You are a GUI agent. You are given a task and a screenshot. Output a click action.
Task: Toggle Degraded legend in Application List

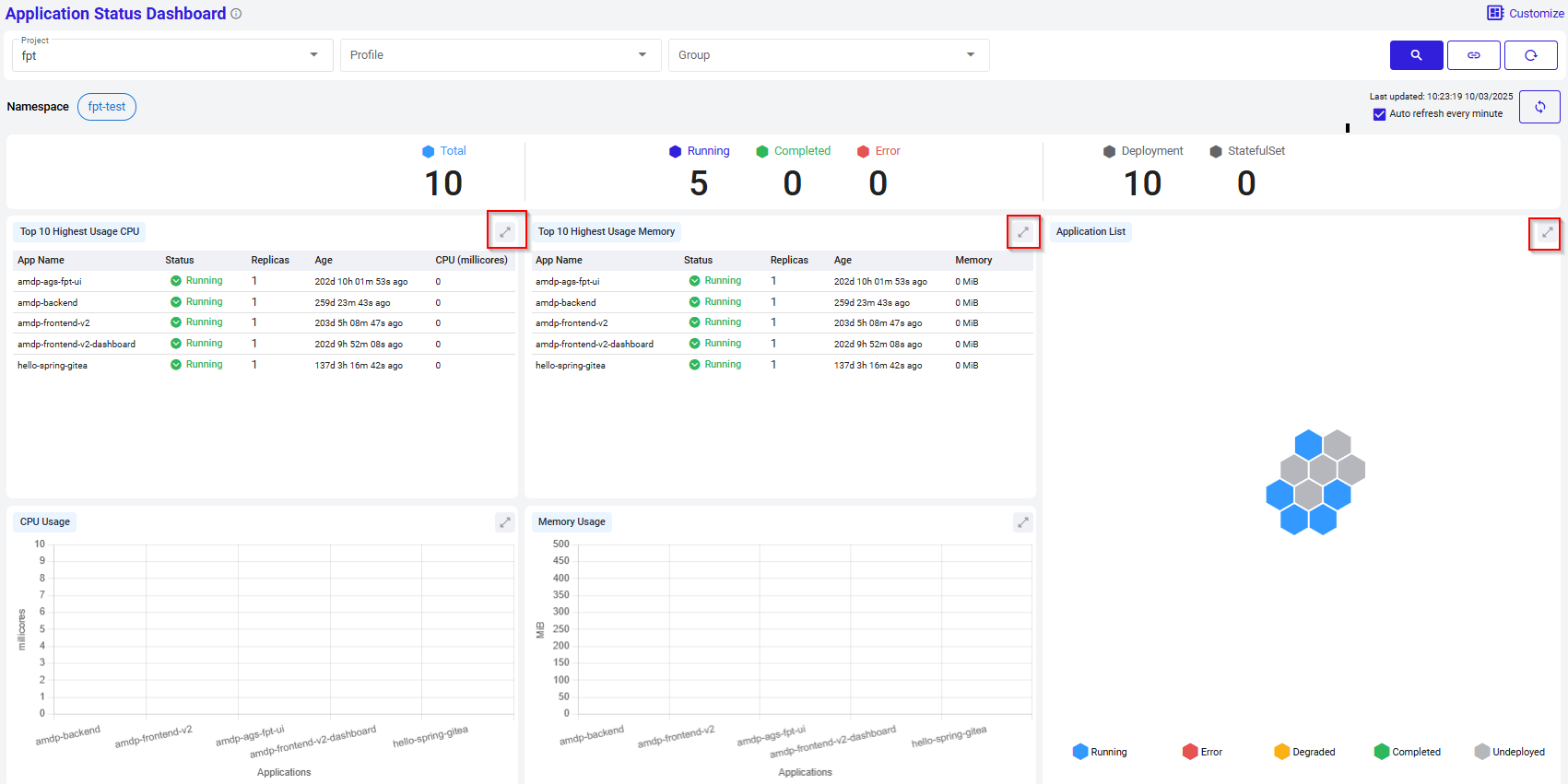click(1304, 752)
